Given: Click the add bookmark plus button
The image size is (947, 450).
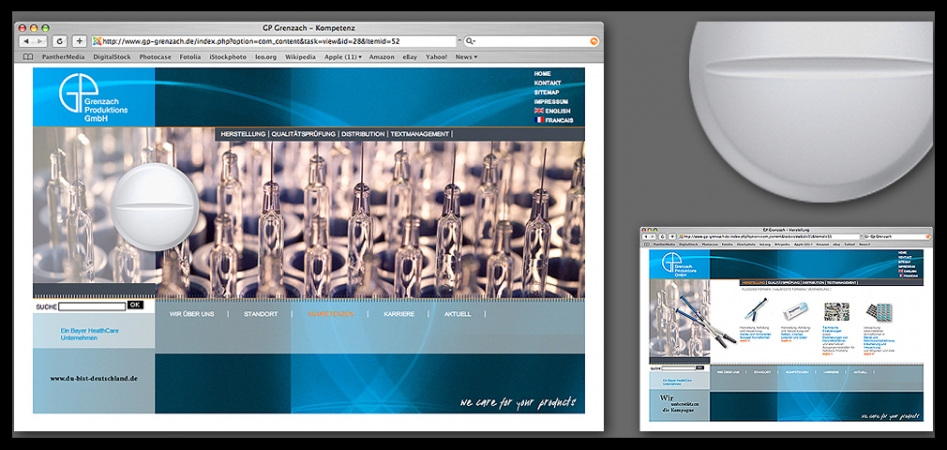Looking at the screenshot, I should 79,41.
